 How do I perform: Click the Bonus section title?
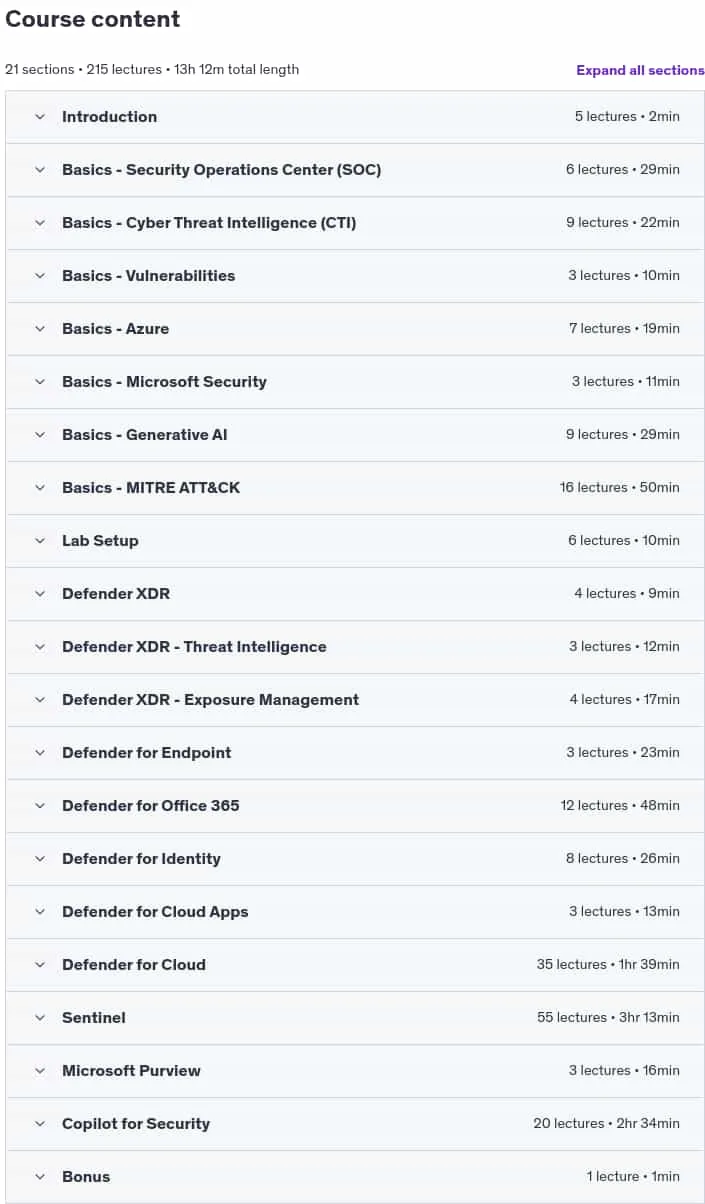86,1177
